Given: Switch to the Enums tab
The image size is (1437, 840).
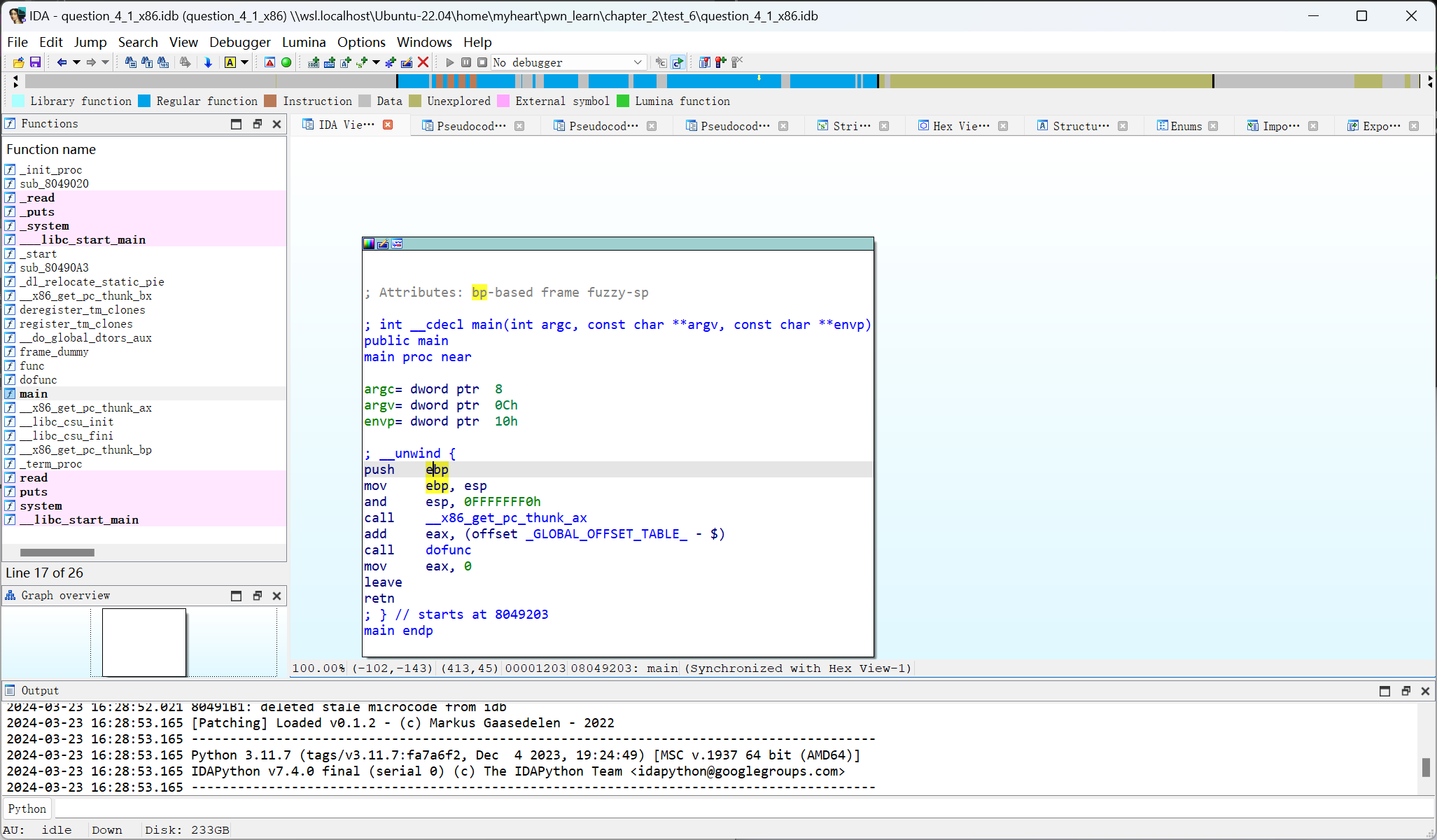Looking at the screenshot, I should [x=1186, y=125].
